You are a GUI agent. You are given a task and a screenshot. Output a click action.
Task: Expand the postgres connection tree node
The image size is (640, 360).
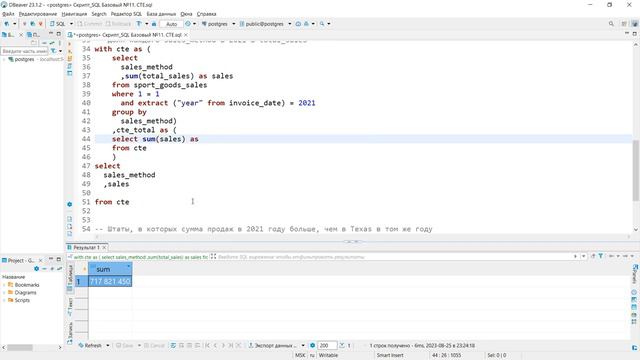pos(4,60)
